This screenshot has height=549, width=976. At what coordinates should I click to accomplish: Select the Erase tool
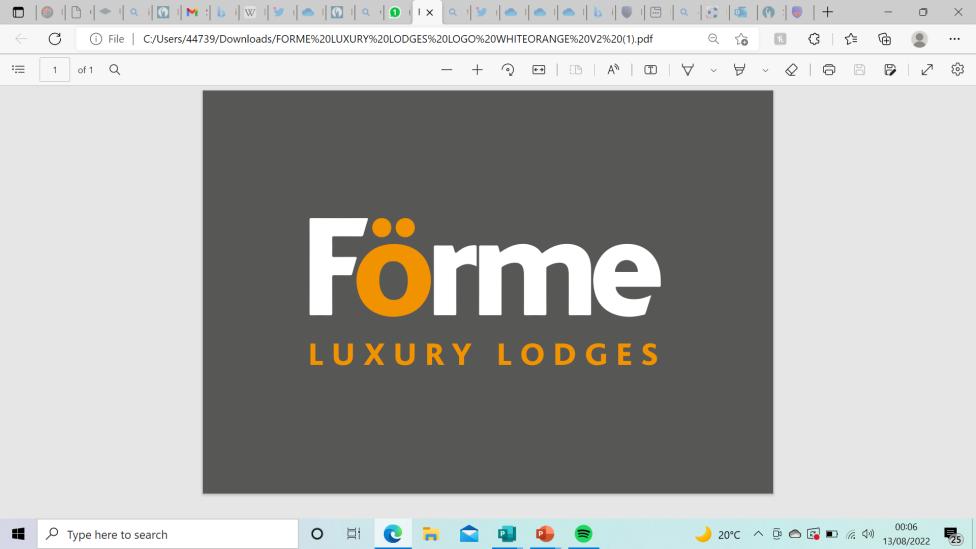click(791, 70)
